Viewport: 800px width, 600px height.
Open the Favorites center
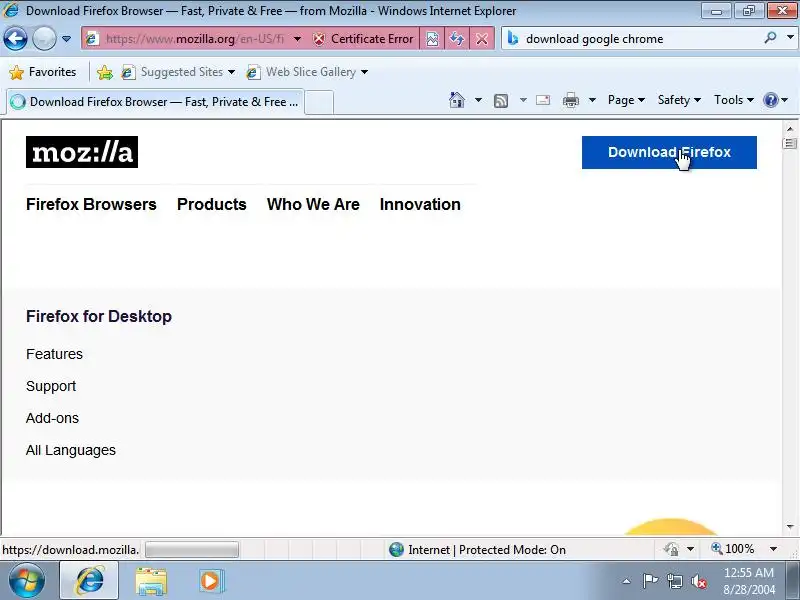(x=43, y=72)
